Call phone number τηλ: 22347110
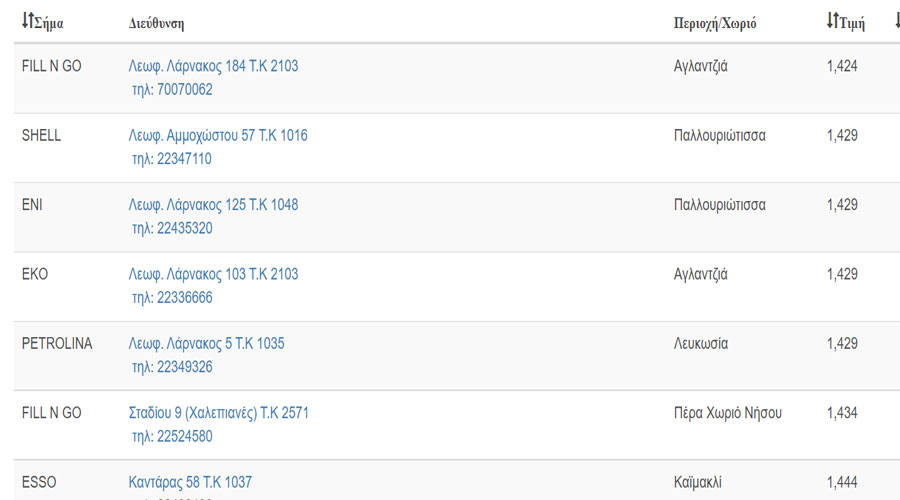Screen dimensions: 900x500 [172, 159]
